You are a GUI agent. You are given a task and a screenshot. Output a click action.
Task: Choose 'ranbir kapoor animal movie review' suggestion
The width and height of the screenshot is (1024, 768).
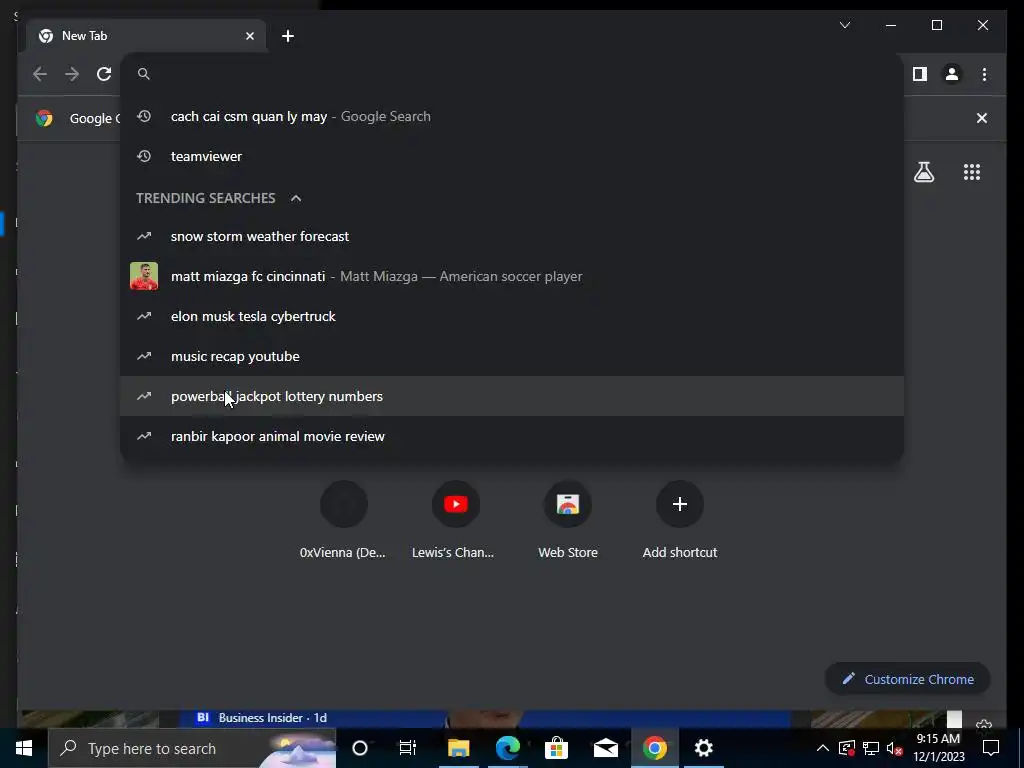[512, 436]
